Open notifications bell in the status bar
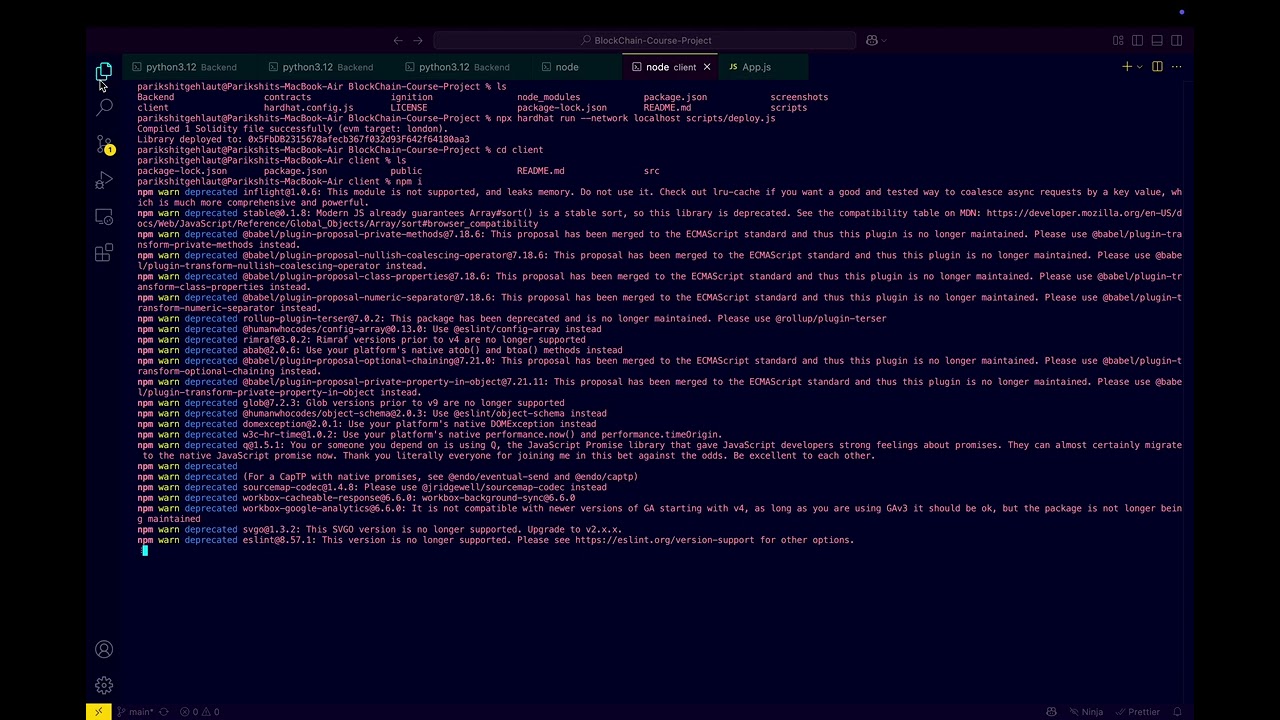This screenshot has height=720, width=1280. point(1178,712)
